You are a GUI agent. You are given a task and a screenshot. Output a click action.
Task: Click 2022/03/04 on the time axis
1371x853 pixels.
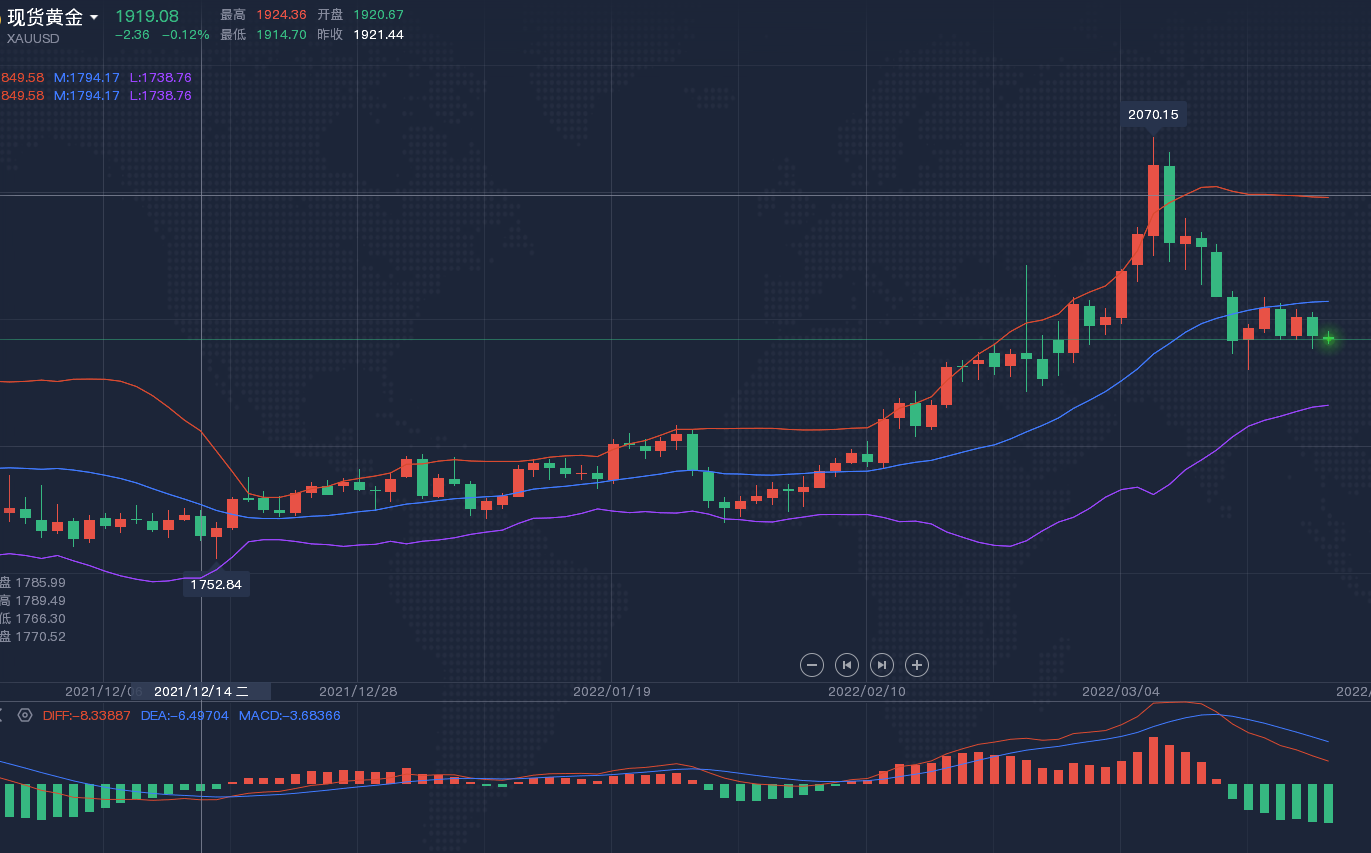coord(1121,691)
